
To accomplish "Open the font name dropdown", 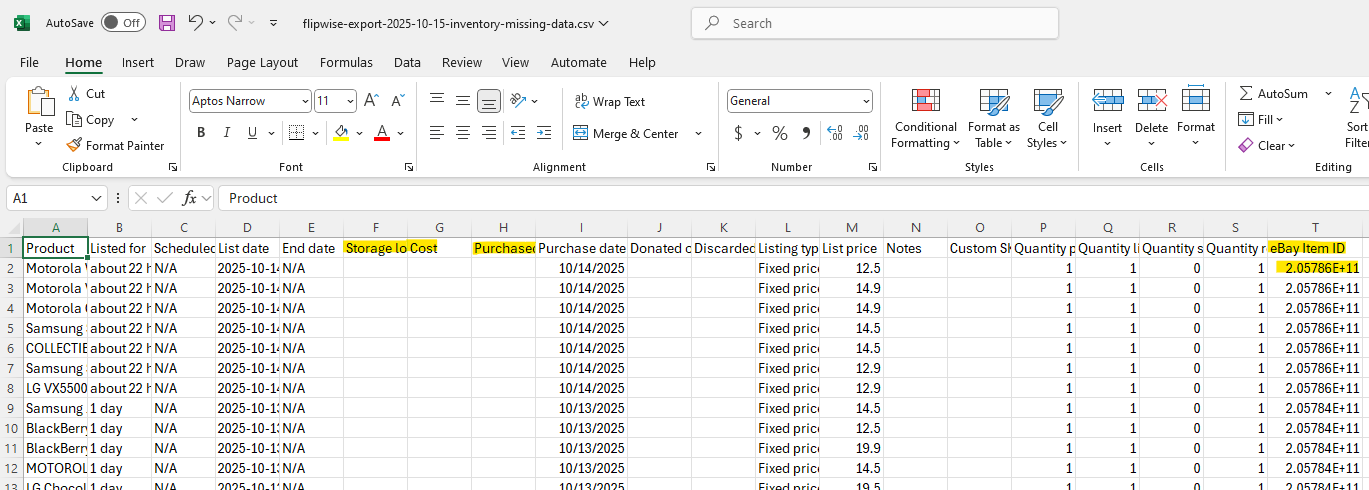I will pos(304,101).
